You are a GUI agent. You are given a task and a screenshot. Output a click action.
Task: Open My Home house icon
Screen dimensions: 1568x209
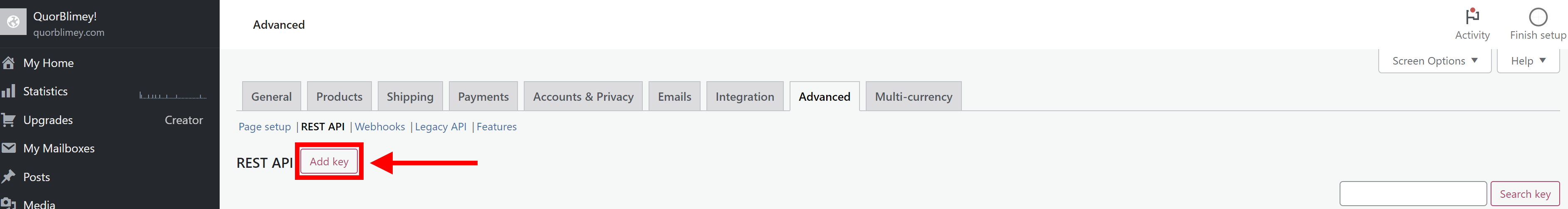pos(8,63)
